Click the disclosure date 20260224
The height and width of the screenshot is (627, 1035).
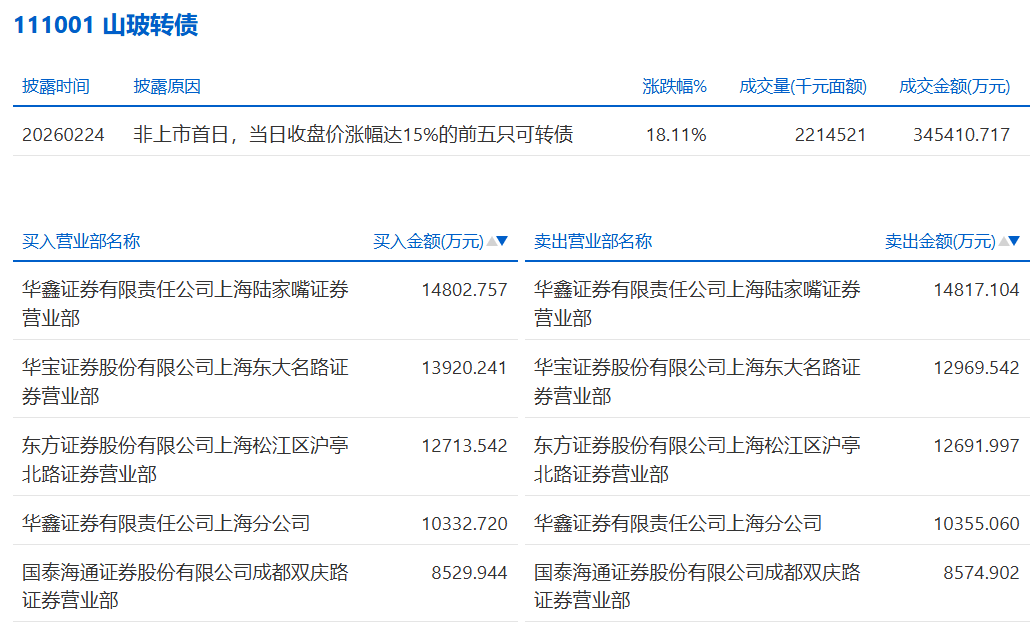pyautogui.click(x=63, y=135)
